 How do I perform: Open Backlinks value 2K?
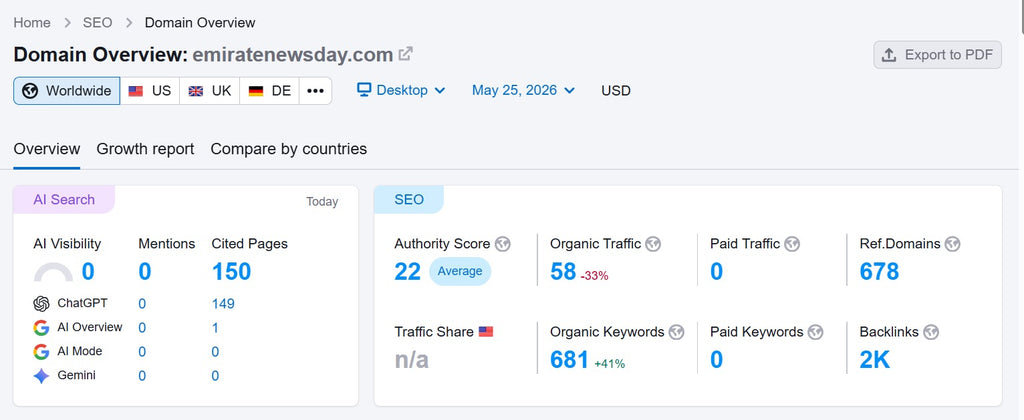(x=874, y=359)
